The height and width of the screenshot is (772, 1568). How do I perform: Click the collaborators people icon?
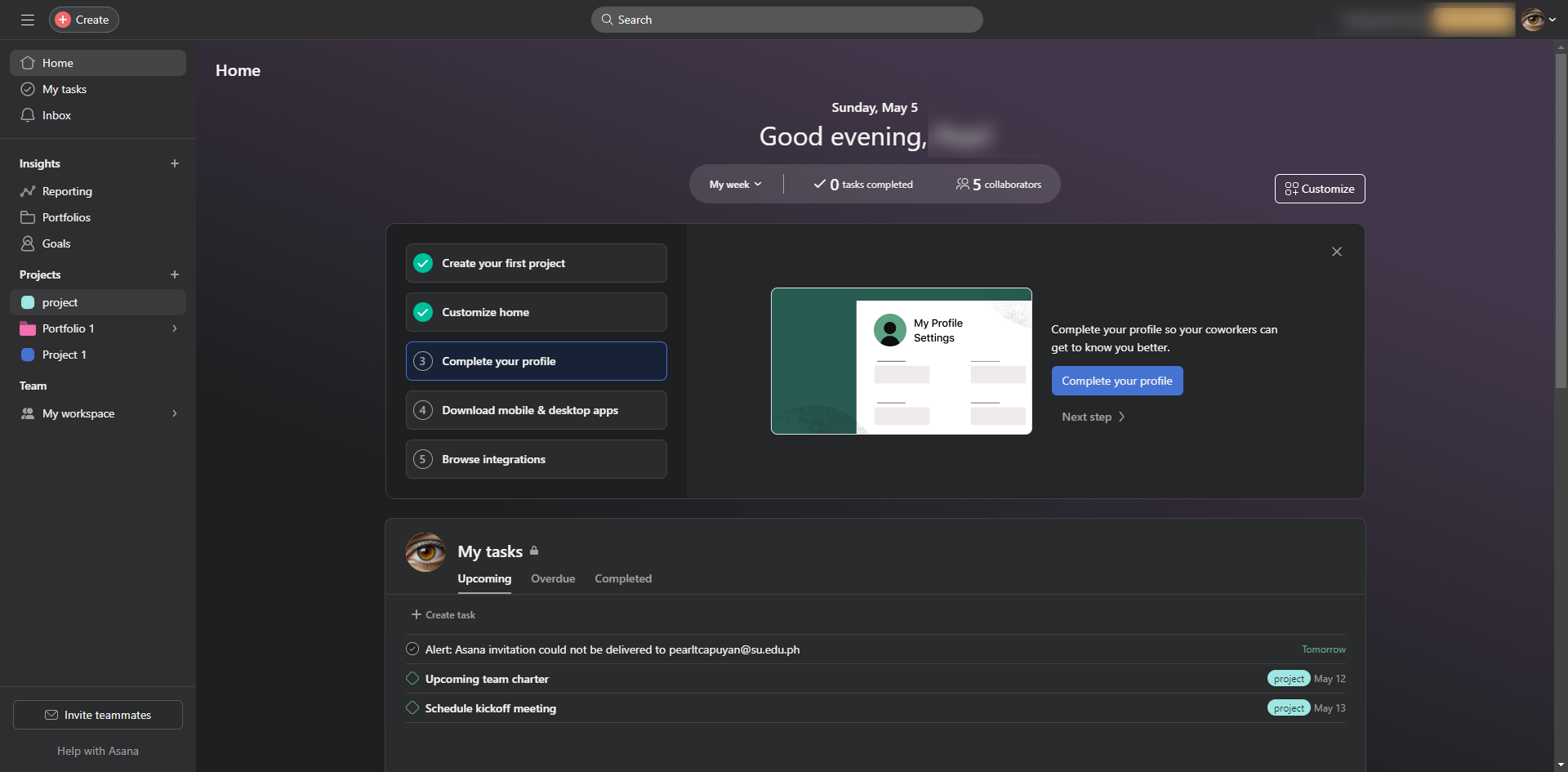[x=963, y=185]
